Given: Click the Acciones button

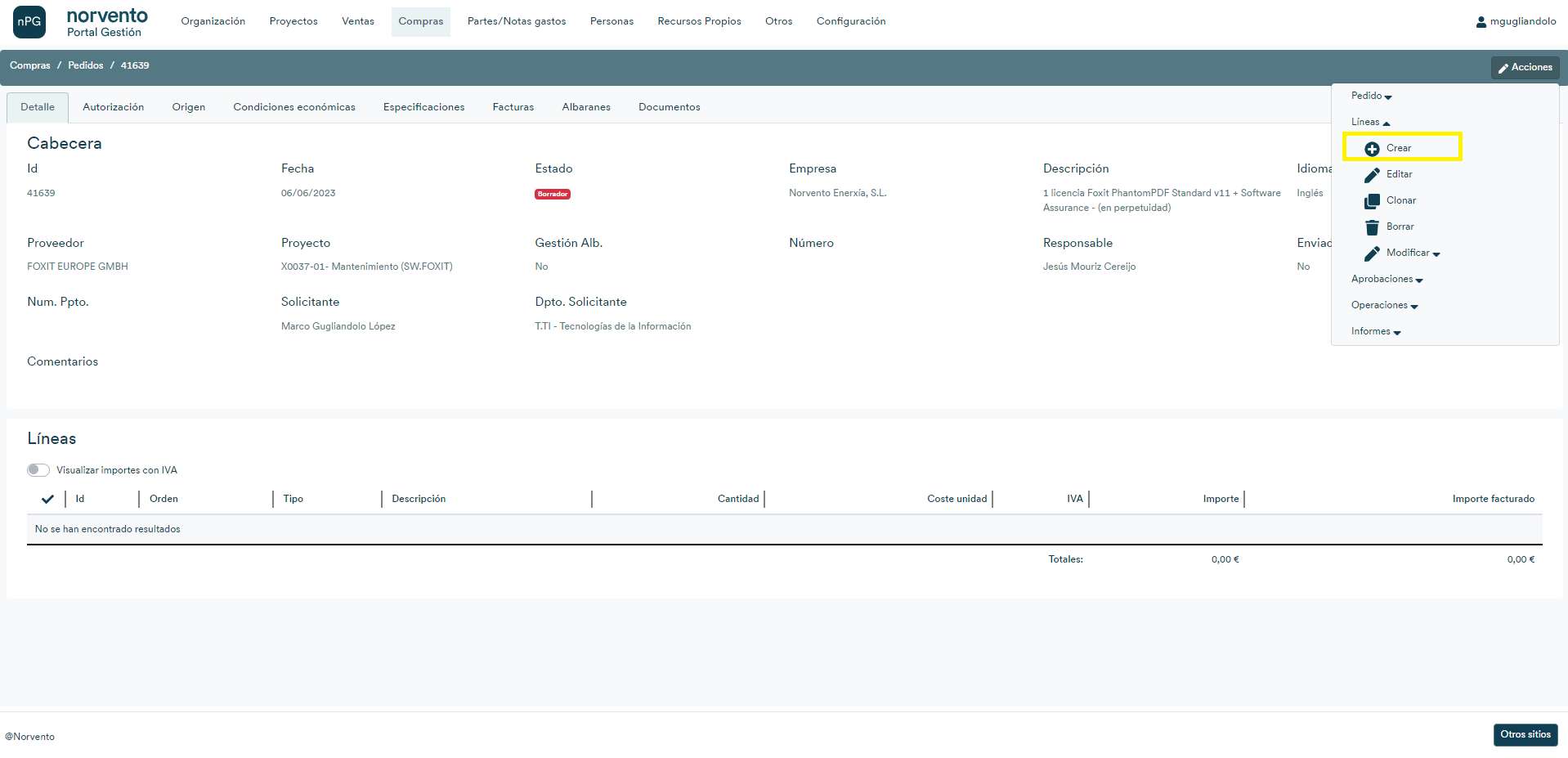Looking at the screenshot, I should [1525, 68].
